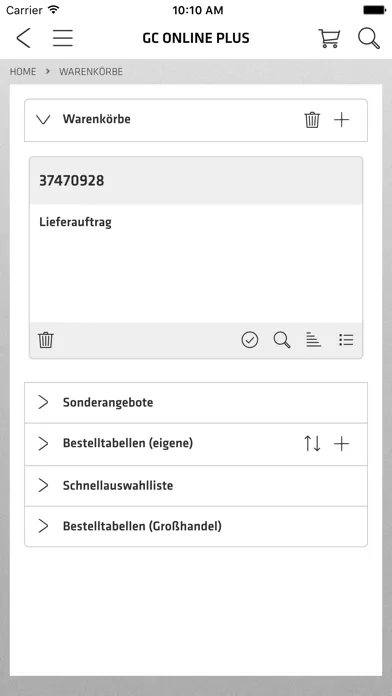Collapse the Warenkörbe section chevron

tap(43, 119)
